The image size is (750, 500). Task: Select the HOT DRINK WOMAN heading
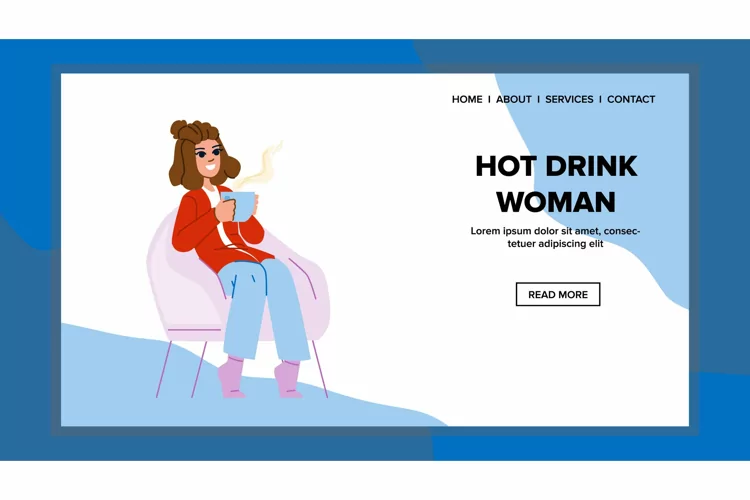pos(556,184)
